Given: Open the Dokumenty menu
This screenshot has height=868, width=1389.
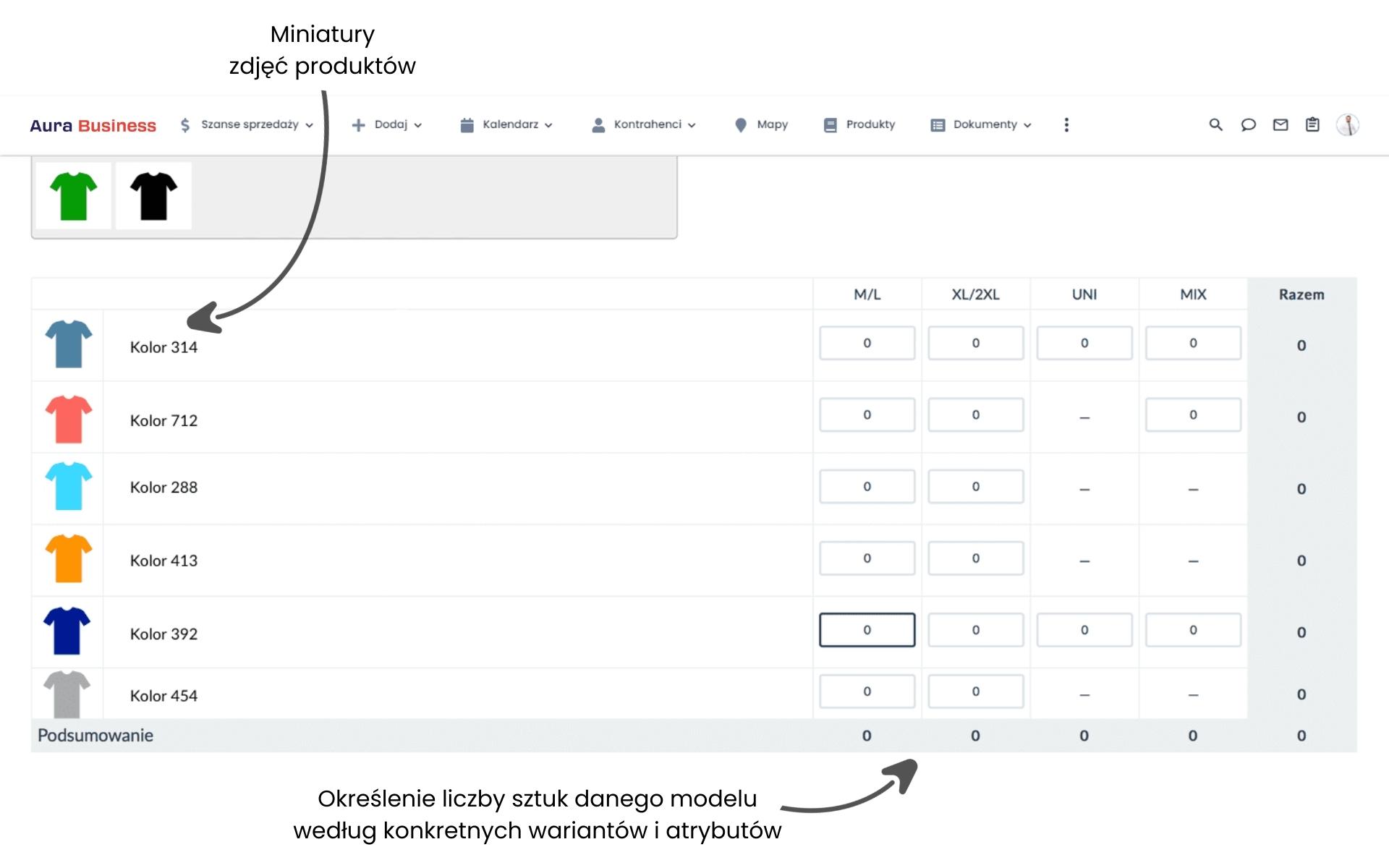Looking at the screenshot, I should point(981,124).
